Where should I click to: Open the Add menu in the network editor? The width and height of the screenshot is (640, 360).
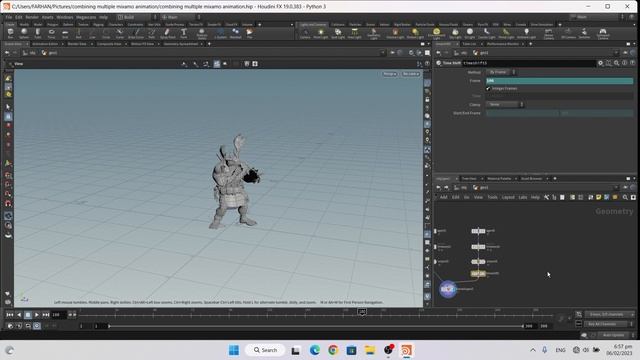coord(443,198)
